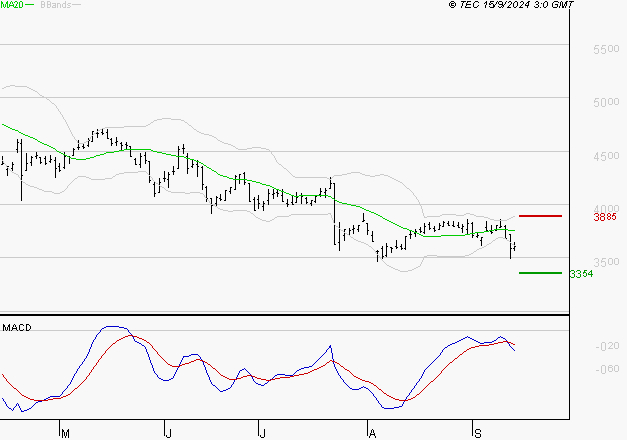Click the red 3885 resistance value
Viewport: 627px width, 440px height.
605,217
